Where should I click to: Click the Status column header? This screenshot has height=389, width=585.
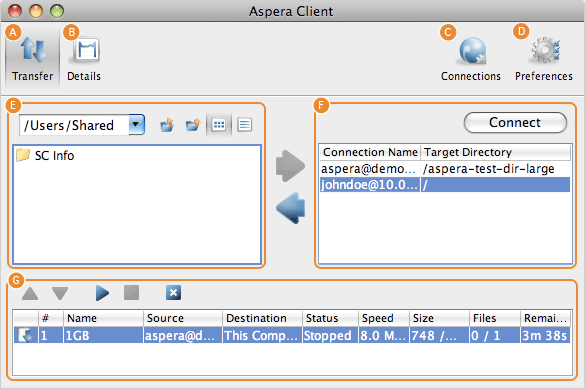(330, 318)
